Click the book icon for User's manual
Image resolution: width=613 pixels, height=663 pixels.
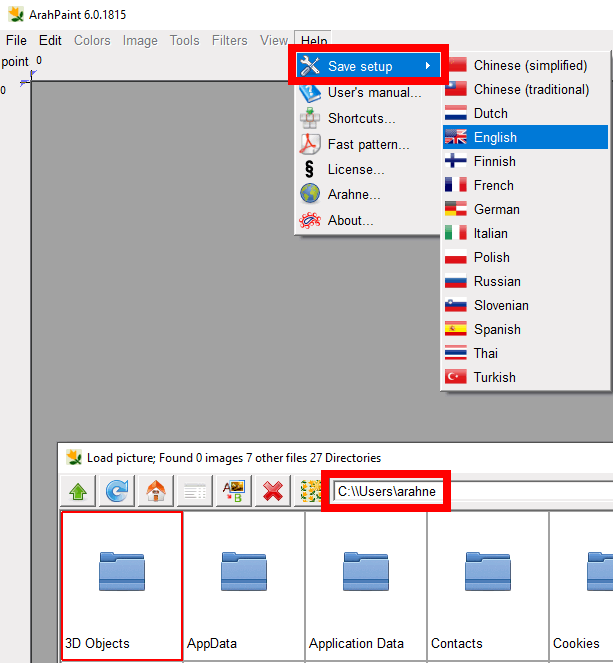click(310, 93)
